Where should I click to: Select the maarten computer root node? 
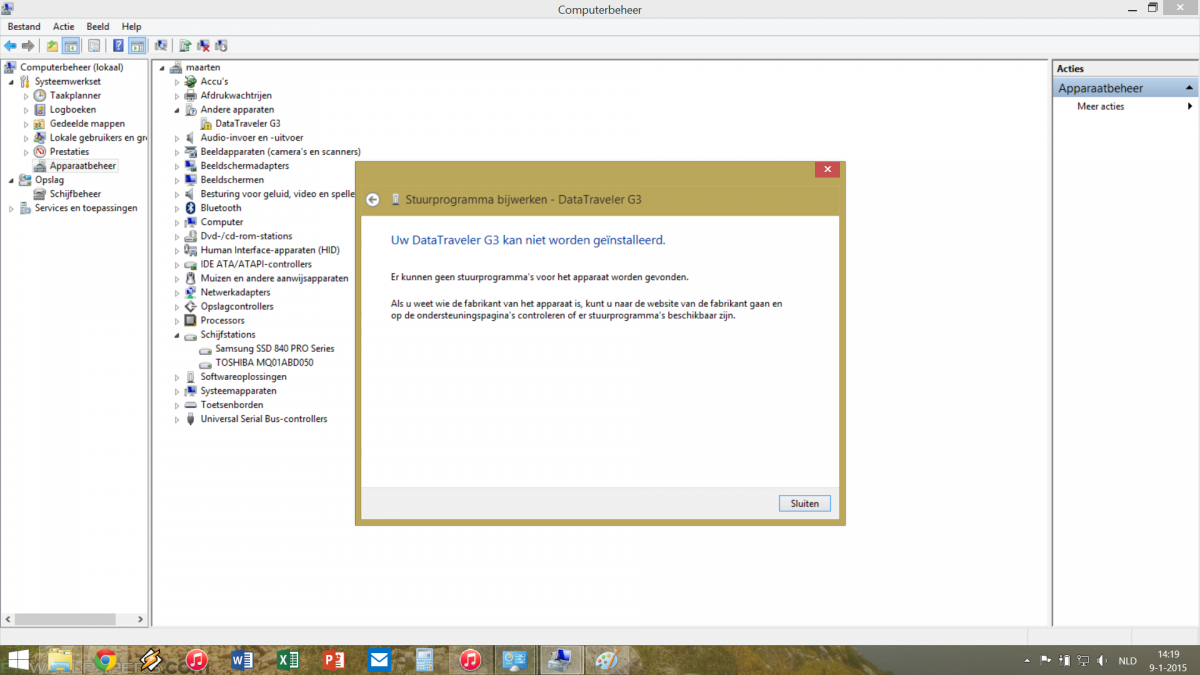[203, 67]
